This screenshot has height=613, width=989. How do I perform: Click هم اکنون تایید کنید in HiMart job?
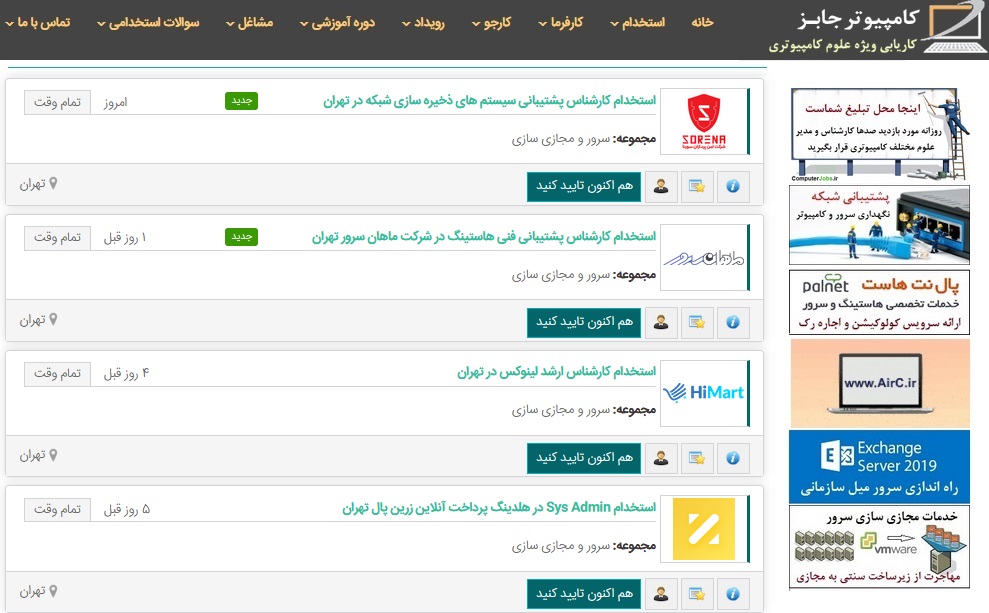584,458
